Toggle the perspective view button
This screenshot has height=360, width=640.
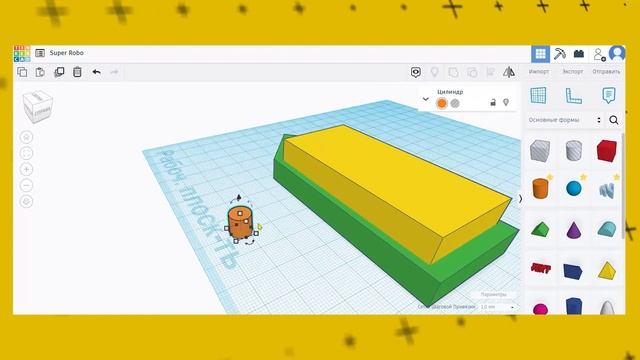tap(27, 202)
